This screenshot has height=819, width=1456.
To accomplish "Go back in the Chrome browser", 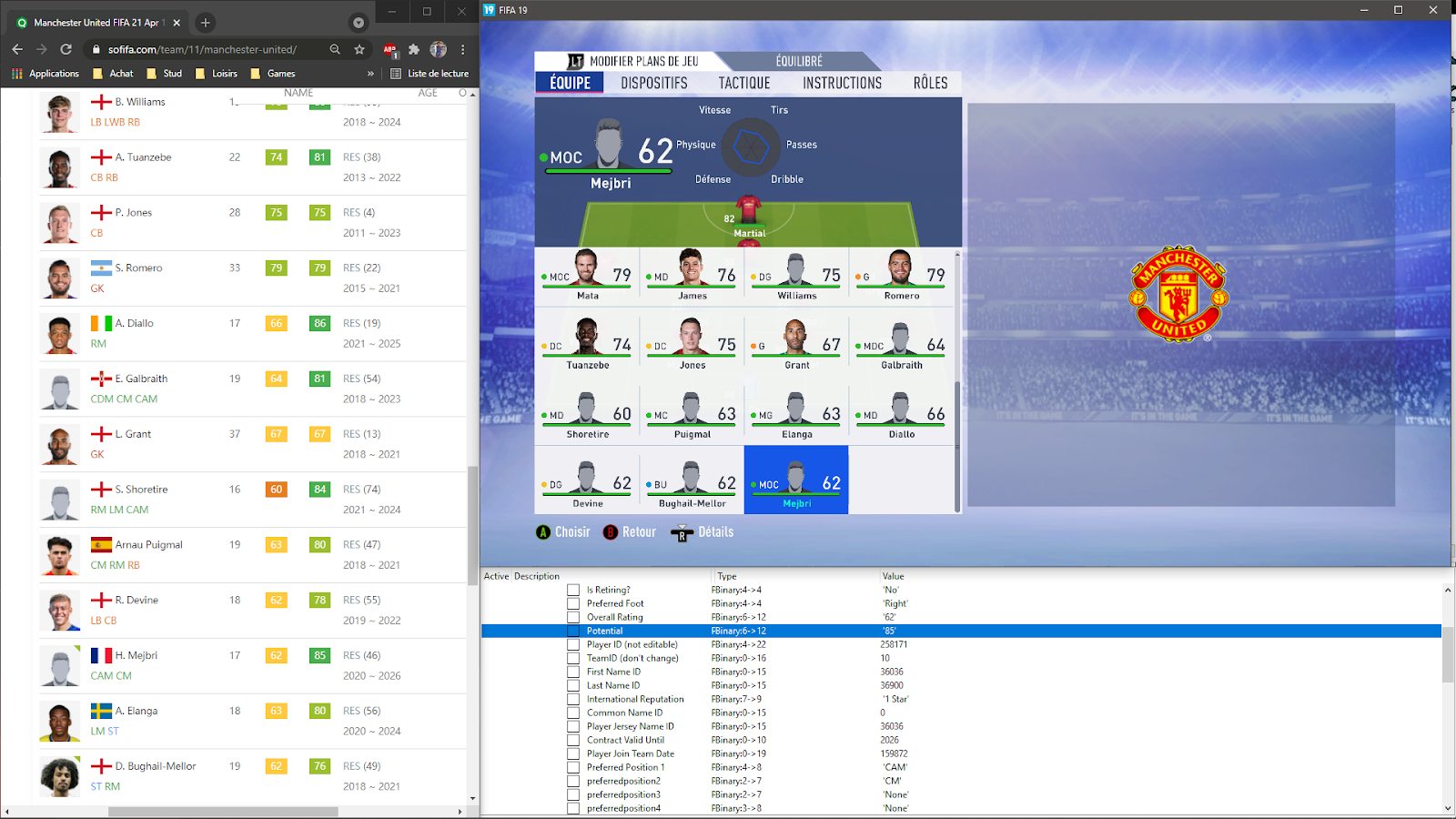I will (x=17, y=49).
